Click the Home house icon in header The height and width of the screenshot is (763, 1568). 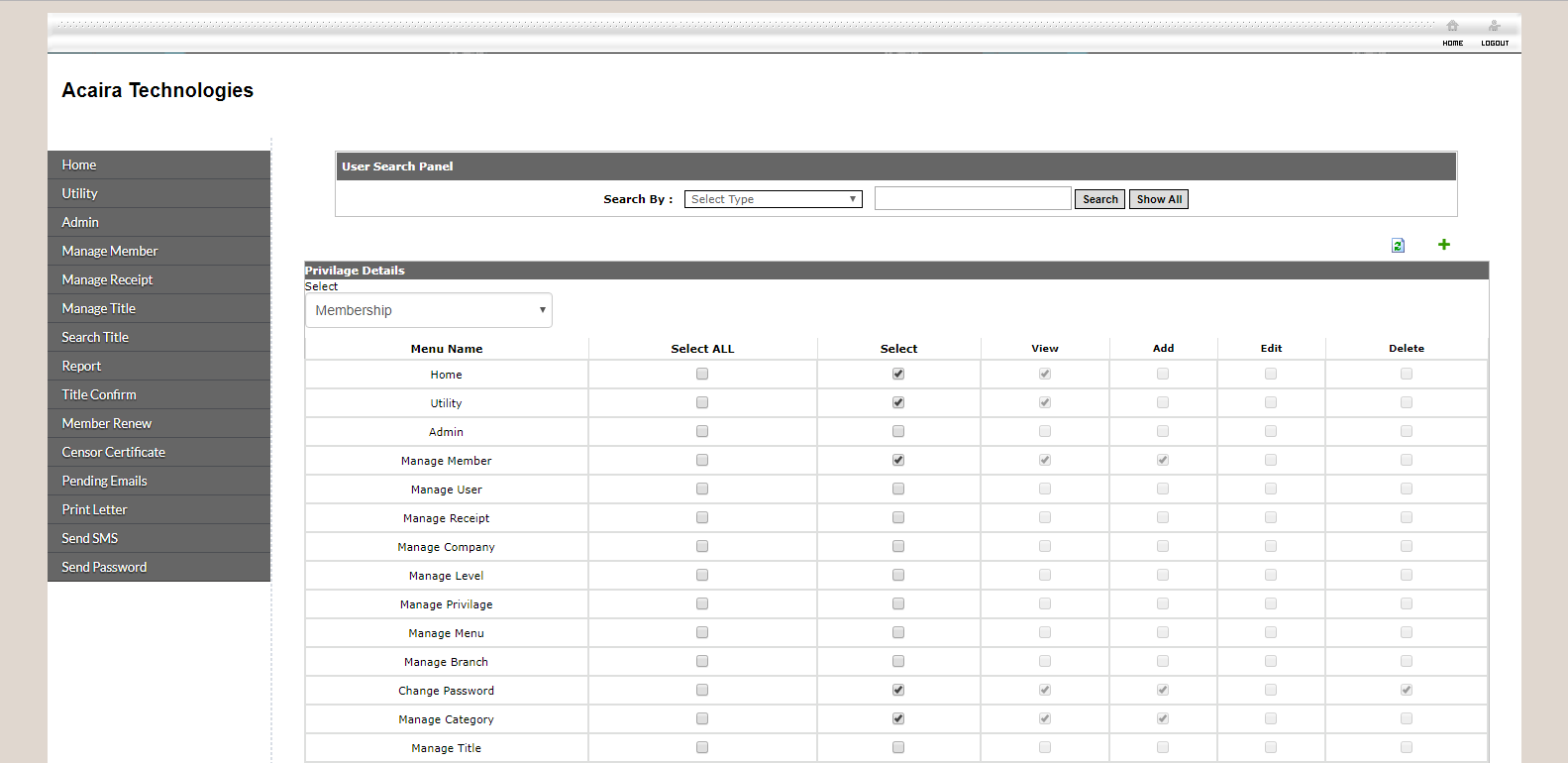[1452, 27]
